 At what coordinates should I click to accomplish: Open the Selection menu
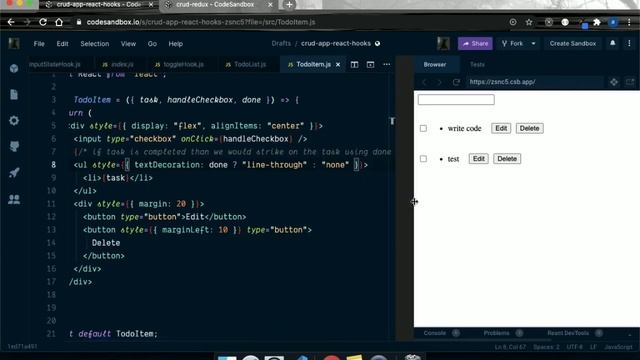pos(95,44)
